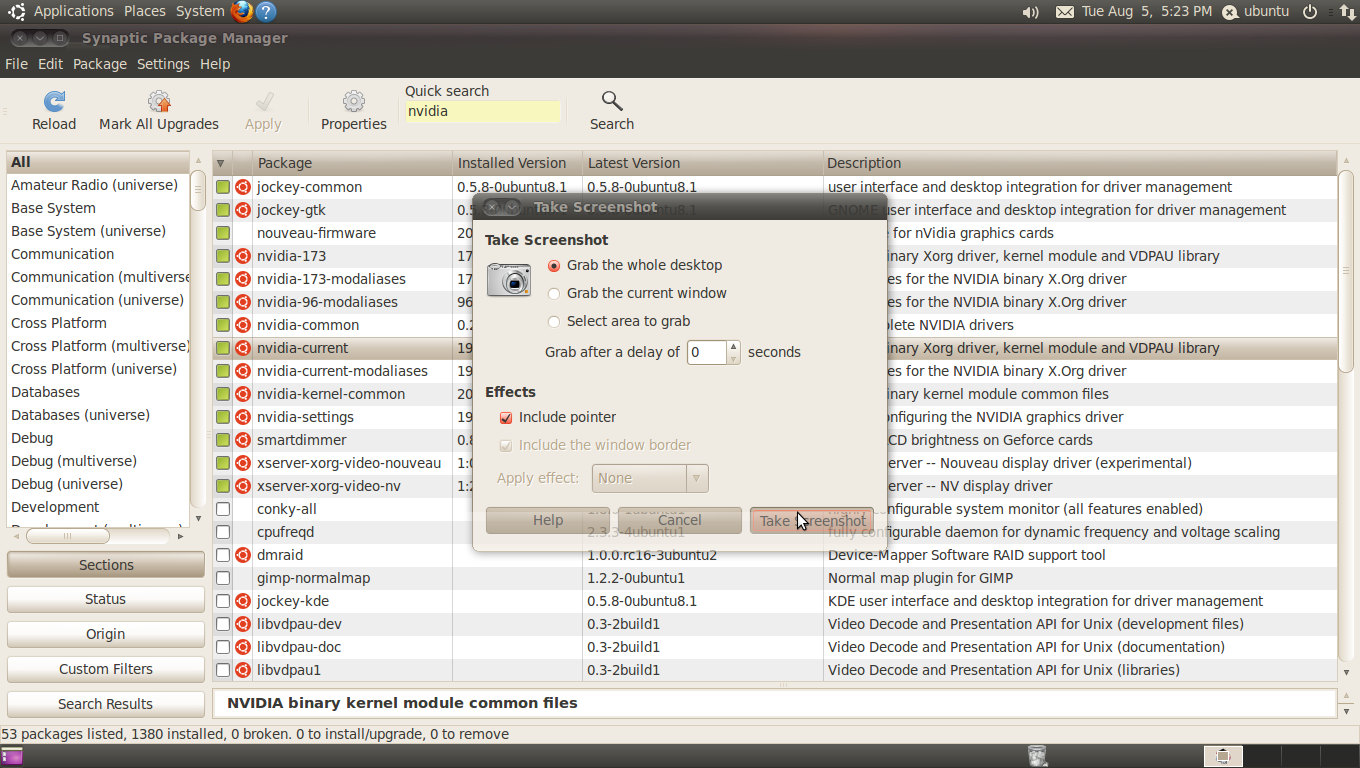Image resolution: width=1360 pixels, height=768 pixels.
Task: Launch Firefox from the top panel
Action: pos(242,12)
